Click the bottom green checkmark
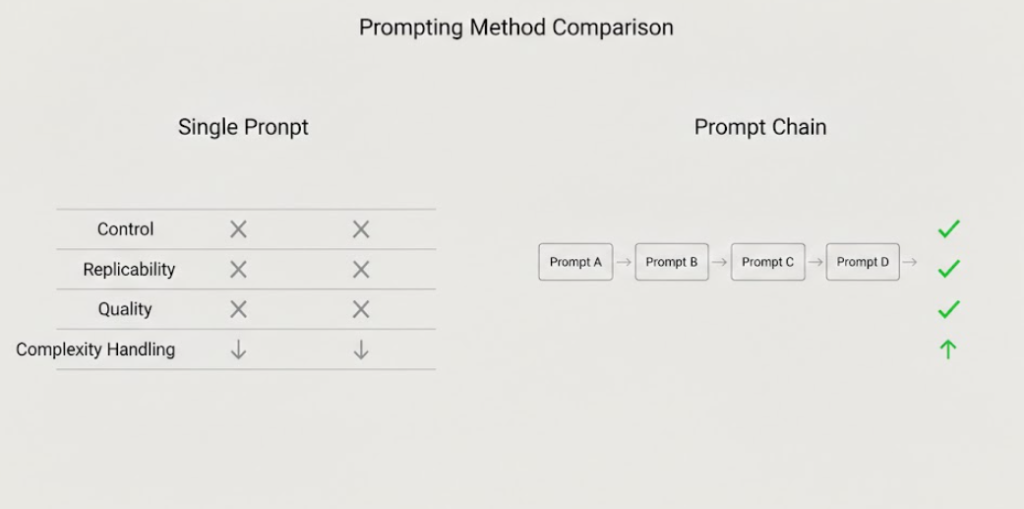The width and height of the screenshot is (1024, 509). (948, 309)
